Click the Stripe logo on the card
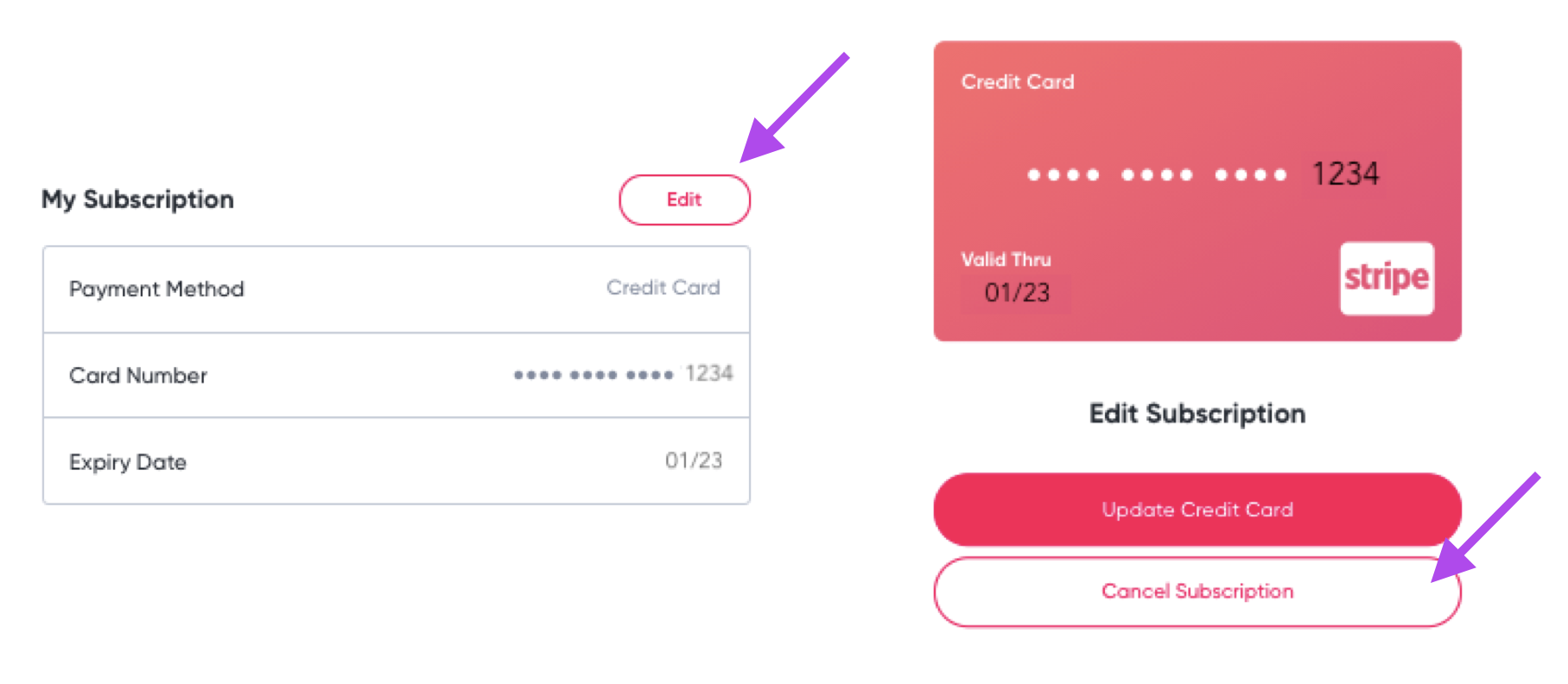1568x684 pixels. pos(1387,278)
